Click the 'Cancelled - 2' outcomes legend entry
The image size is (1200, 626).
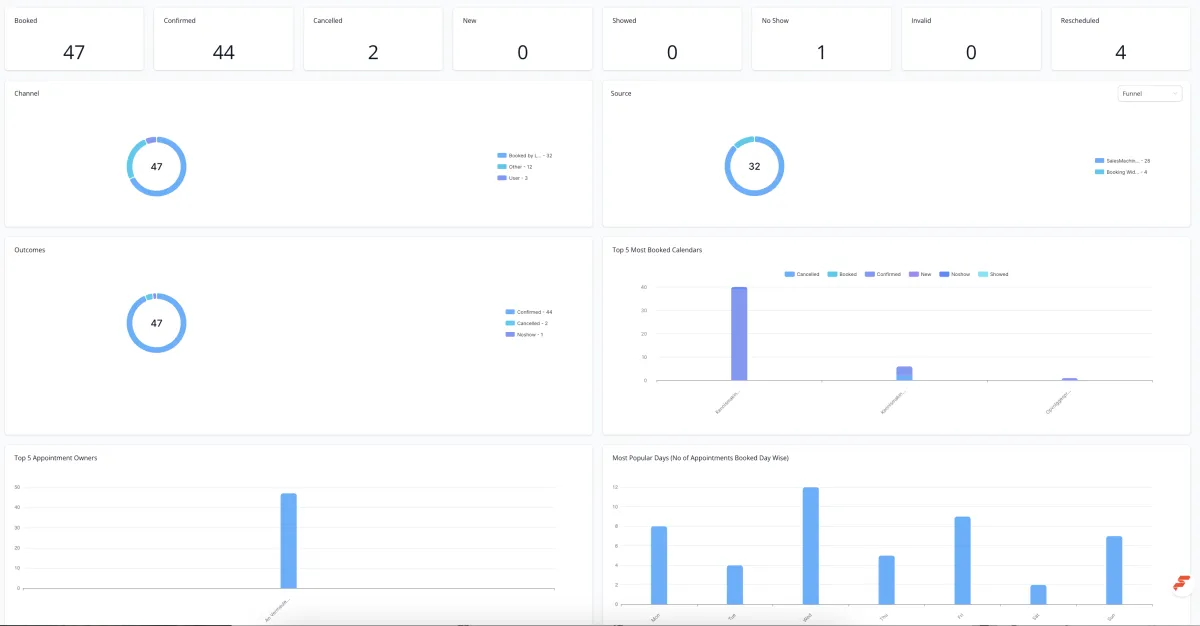coord(527,323)
